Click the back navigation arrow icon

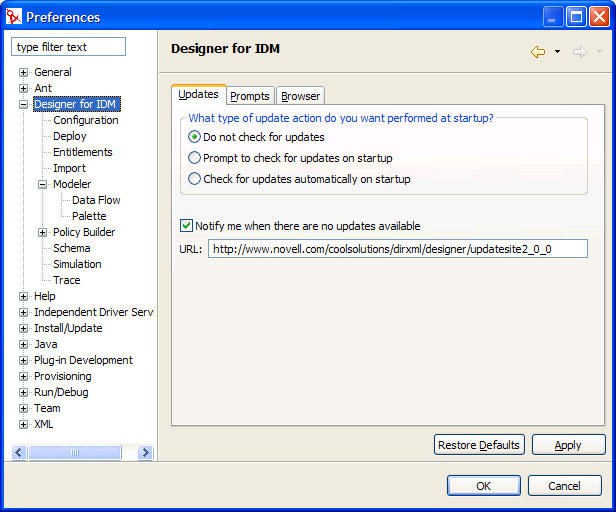click(538, 52)
